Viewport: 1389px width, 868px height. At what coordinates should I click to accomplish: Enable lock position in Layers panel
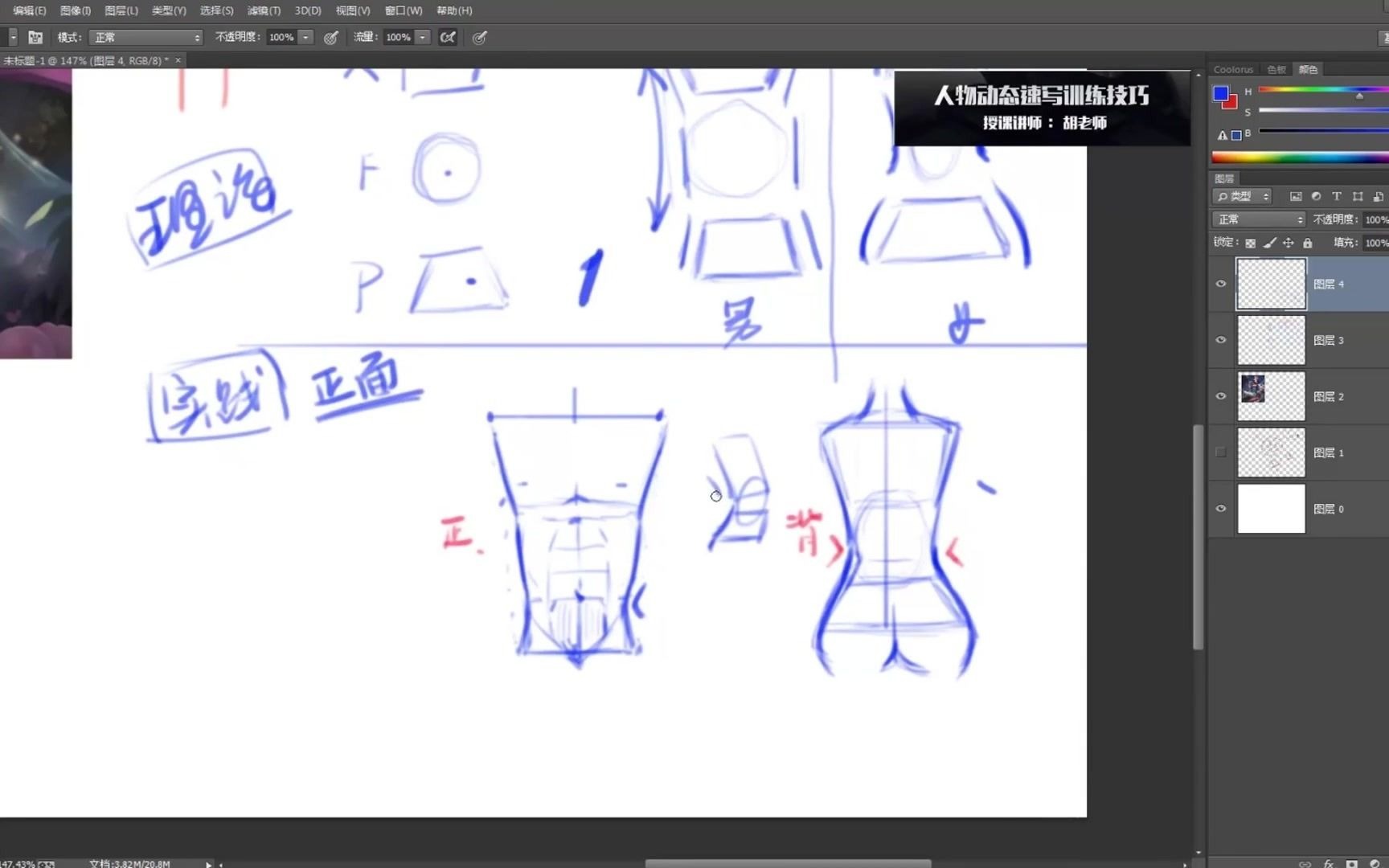coord(1288,243)
